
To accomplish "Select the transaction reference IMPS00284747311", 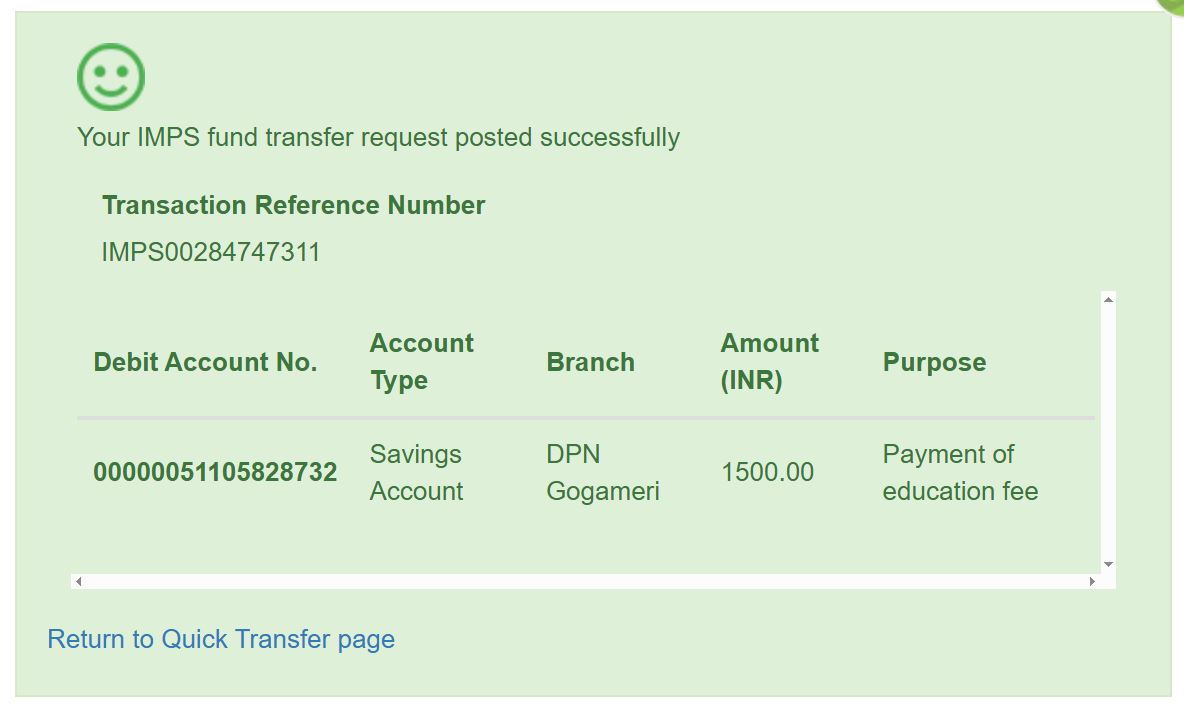I will click(211, 252).
